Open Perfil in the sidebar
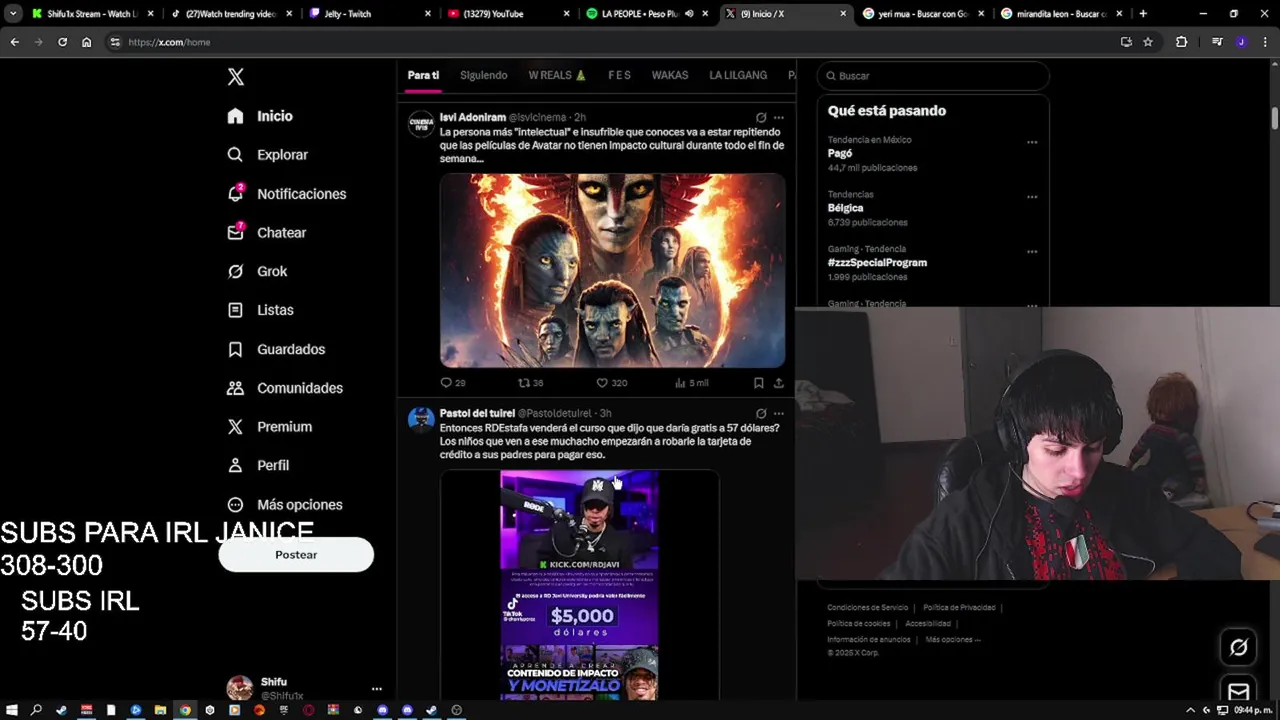The width and height of the screenshot is (1280, 720). tap(258, 466)
